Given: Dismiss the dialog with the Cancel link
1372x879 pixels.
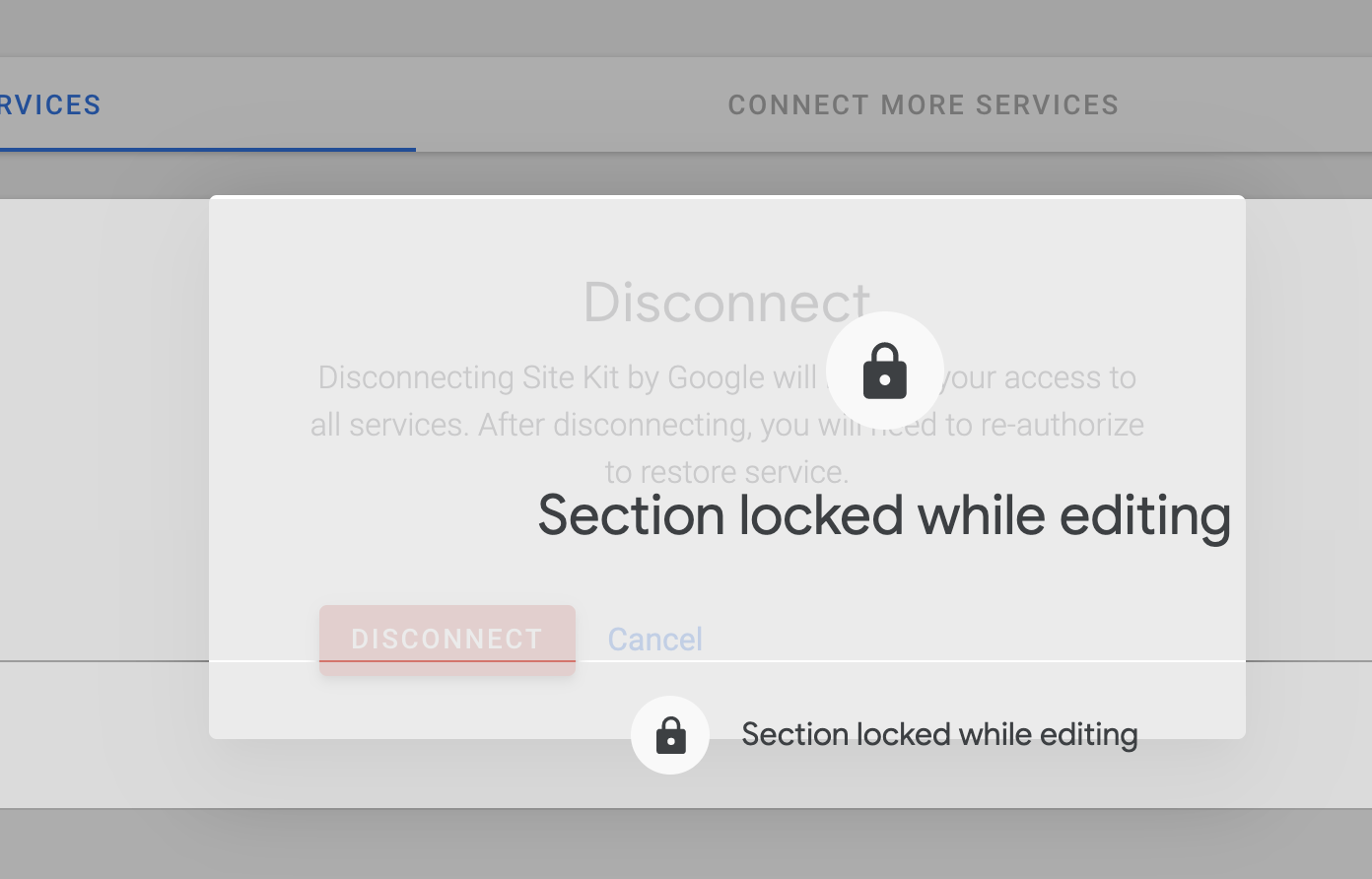Looking at the screenshot, I should click(x=654, y=639).
